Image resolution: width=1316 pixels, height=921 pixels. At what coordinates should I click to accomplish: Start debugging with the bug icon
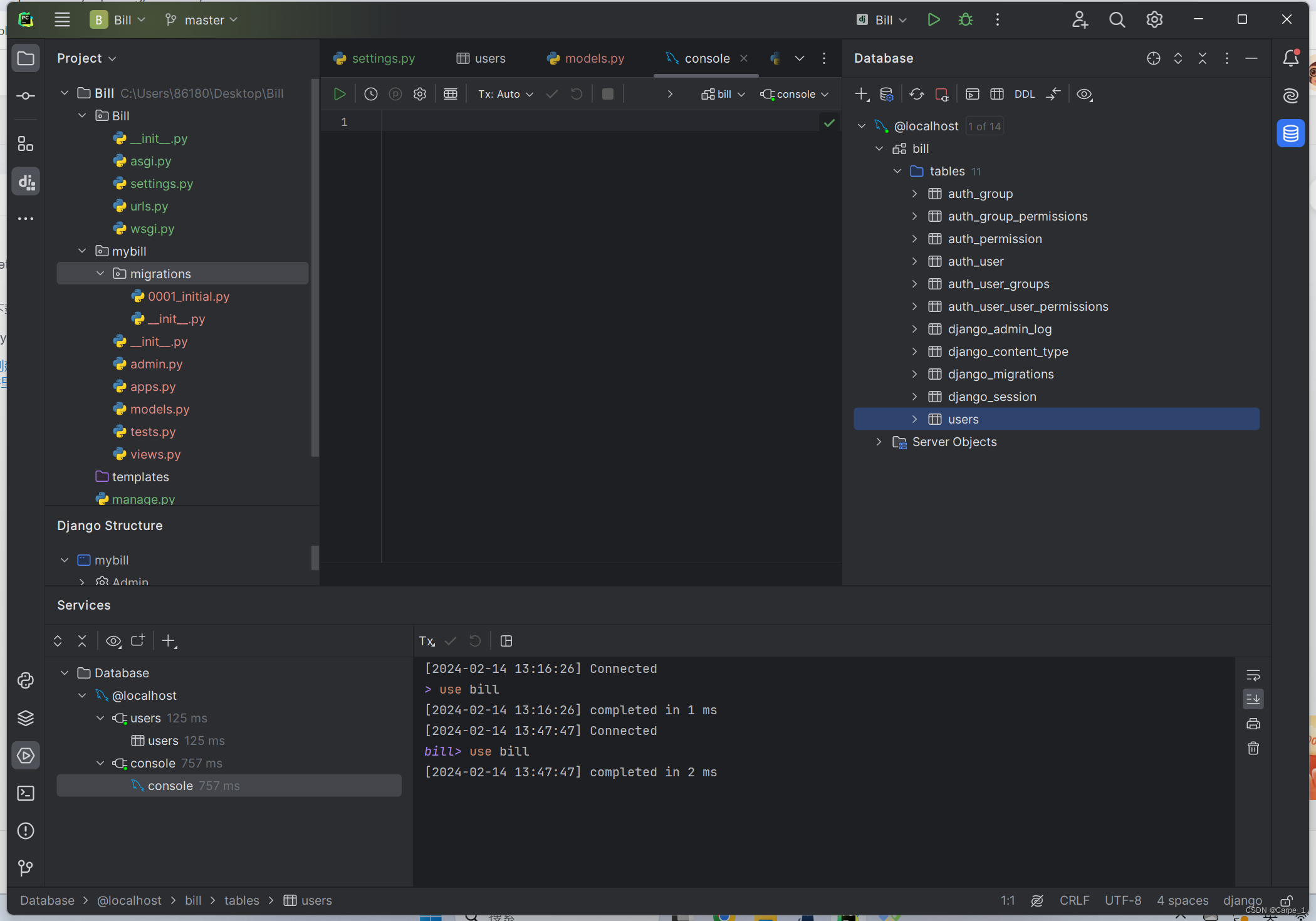pyautogui.click(x=965, y=19)
